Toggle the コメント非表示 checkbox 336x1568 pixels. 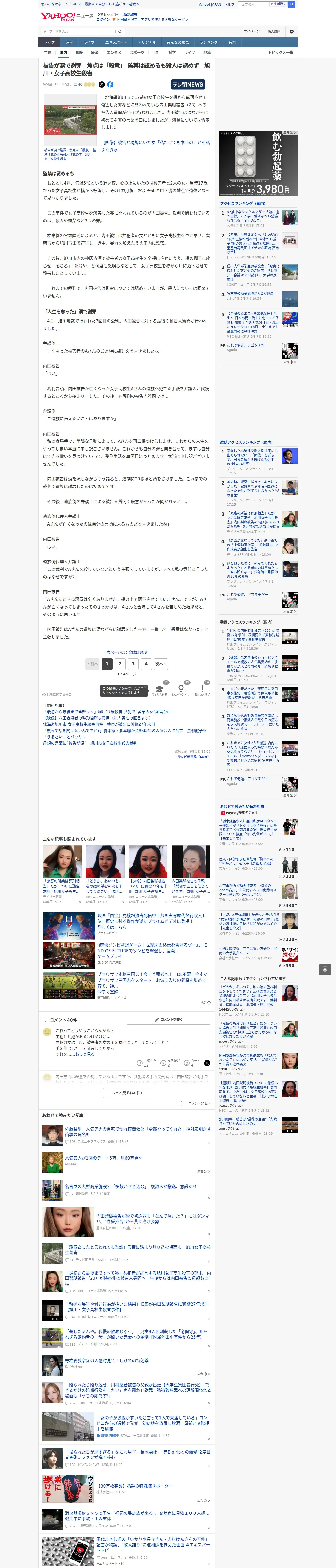[183, 1104]
